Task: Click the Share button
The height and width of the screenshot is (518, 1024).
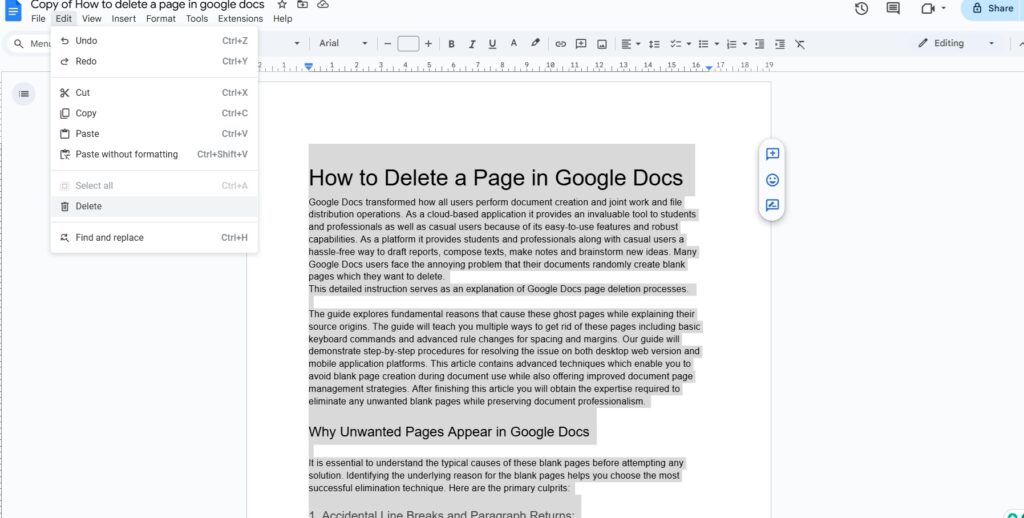Action: (991, 8)
